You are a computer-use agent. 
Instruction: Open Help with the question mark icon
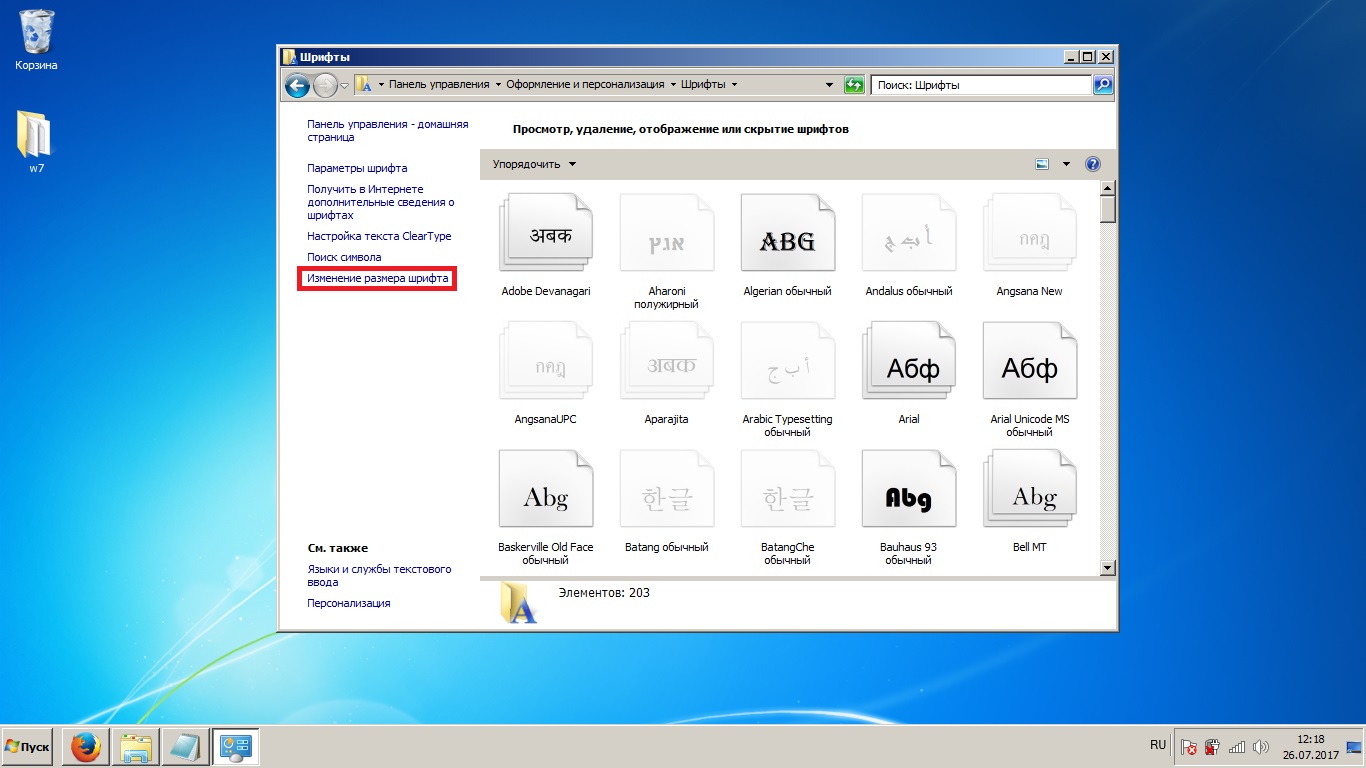coord(1092,164)
